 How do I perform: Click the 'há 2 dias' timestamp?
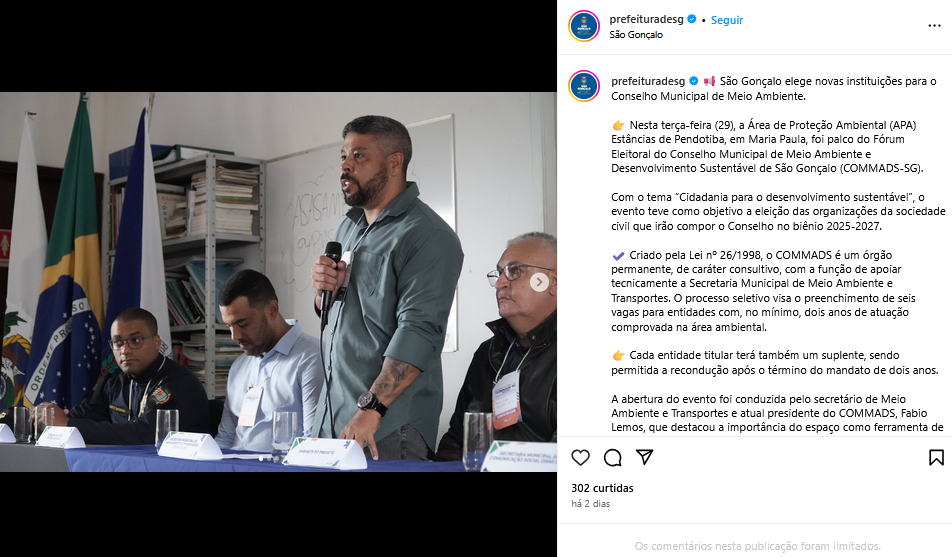click(x=590, y=504)
